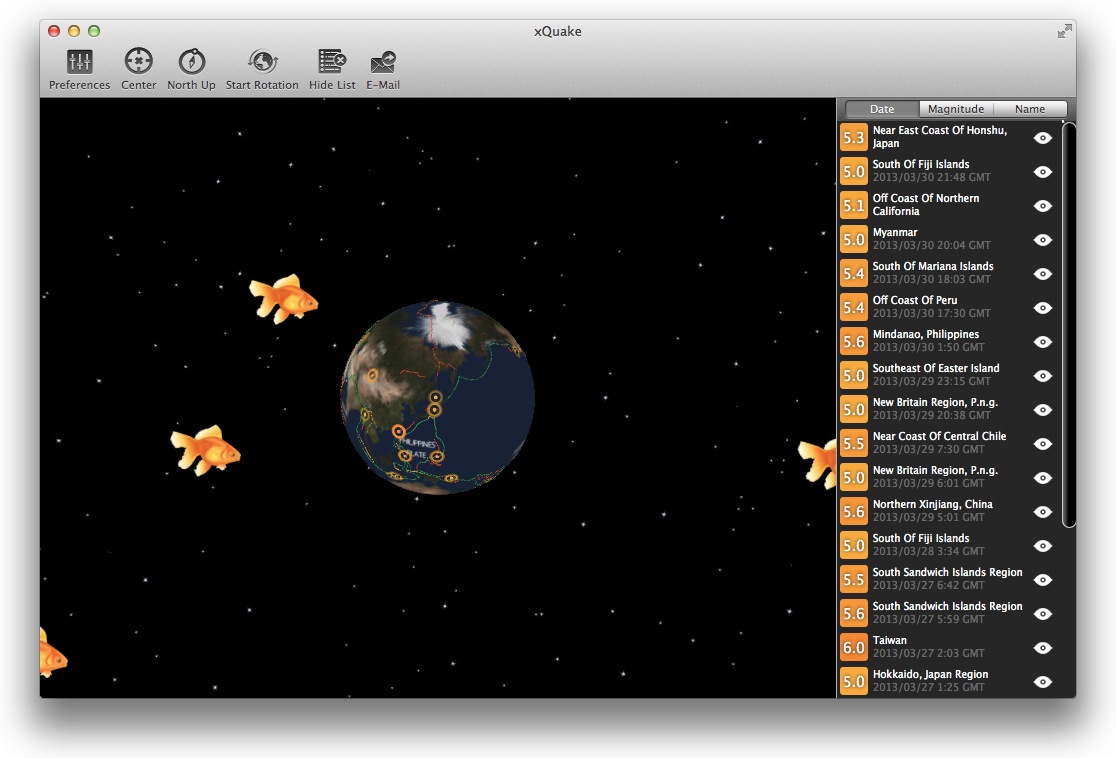This screenshot has width=1116, height=758.
Task: Toggle eye for Off Coast Of Peru
Action: point(1043,308)
